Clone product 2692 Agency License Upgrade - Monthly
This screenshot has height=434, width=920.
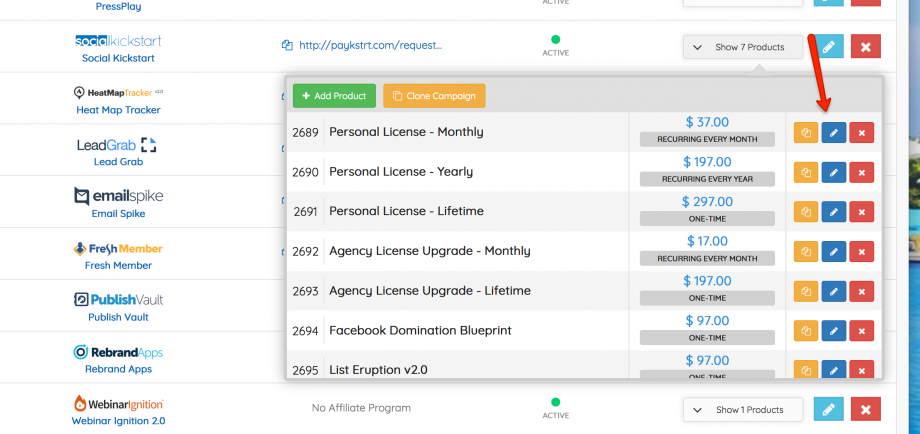806,252
